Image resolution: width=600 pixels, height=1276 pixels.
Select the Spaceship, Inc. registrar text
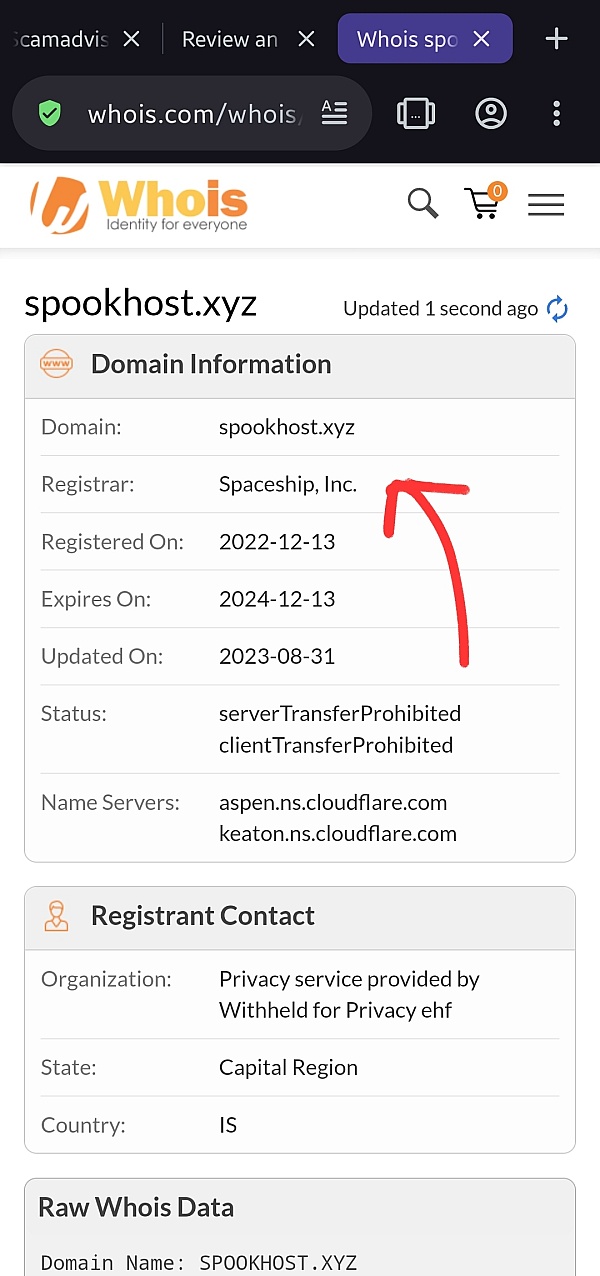(x=288, y=485)
